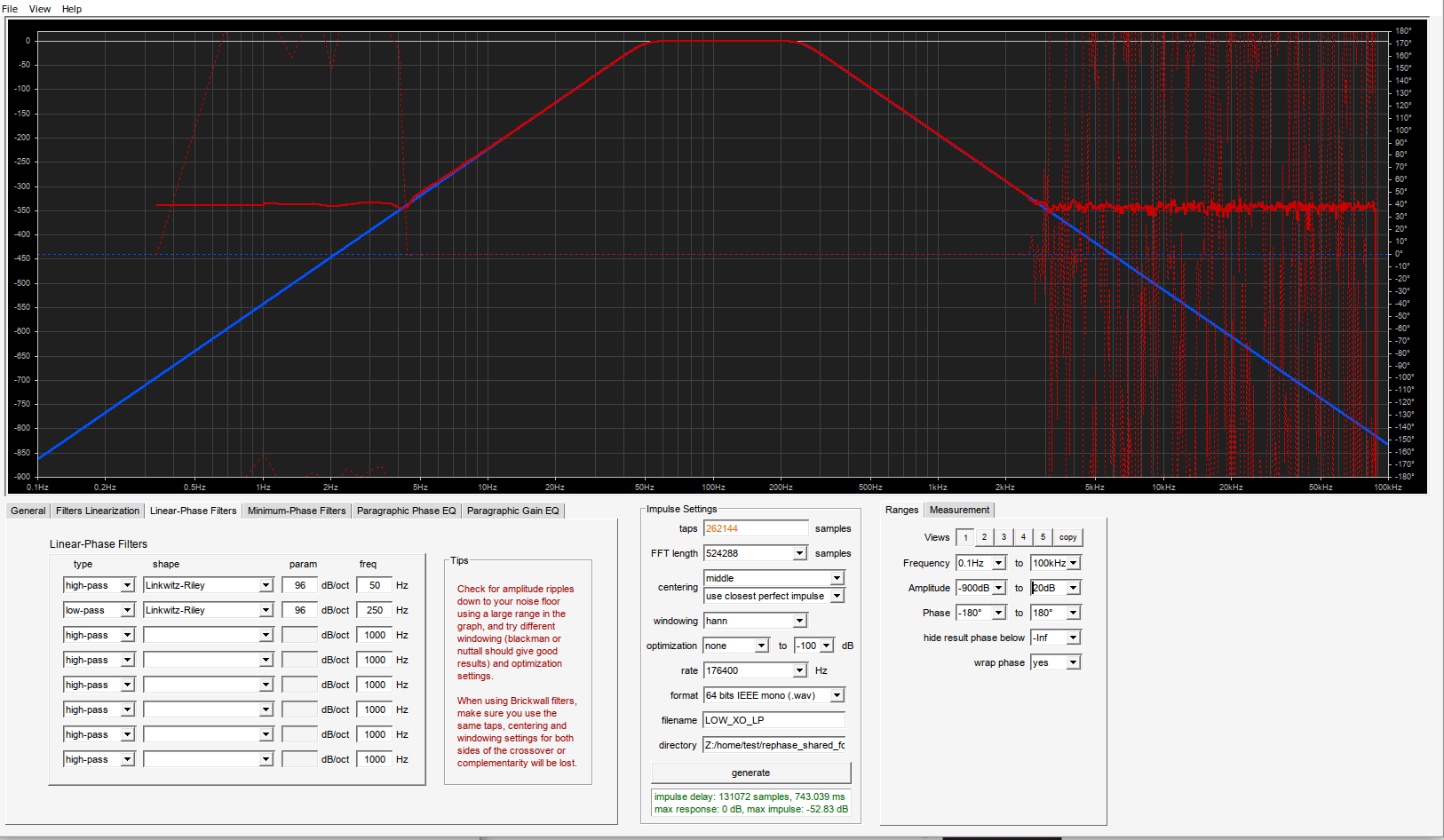Screen dimensions: 1444x840
Task: Click the 'Check for amplitude ripples' tip text
Action: tap(515, 632)
